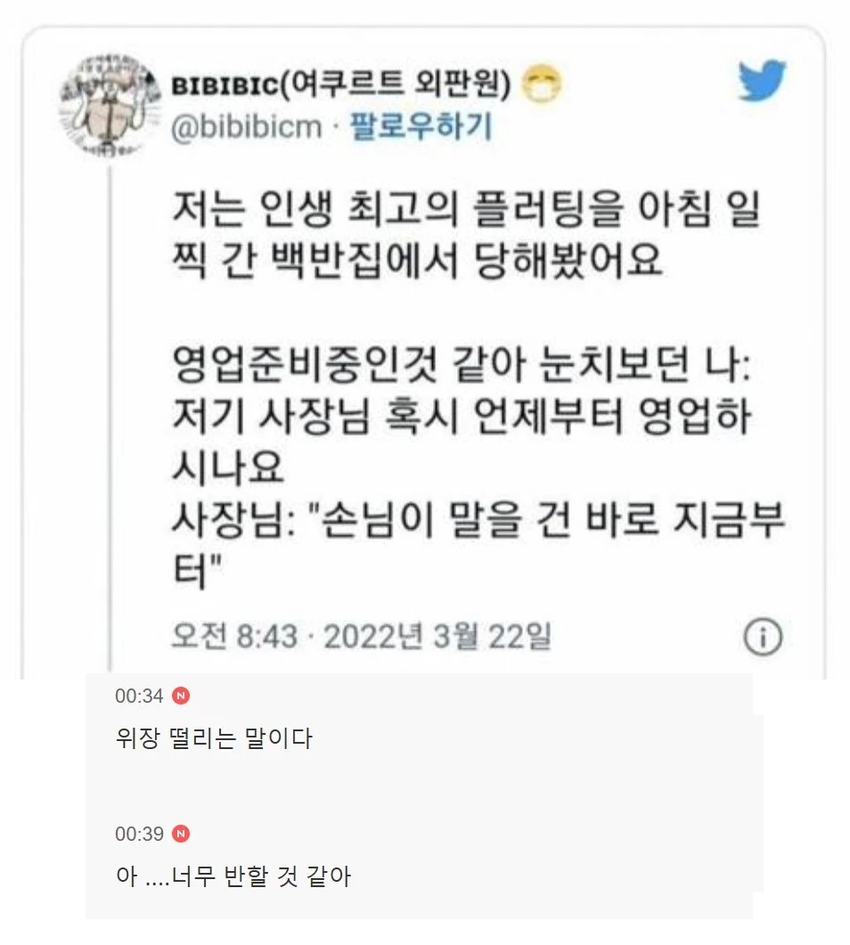Click the 00:34 comment timestamp
The width and height of the screenshot is (850, 945).
click(x=139, y=696)
